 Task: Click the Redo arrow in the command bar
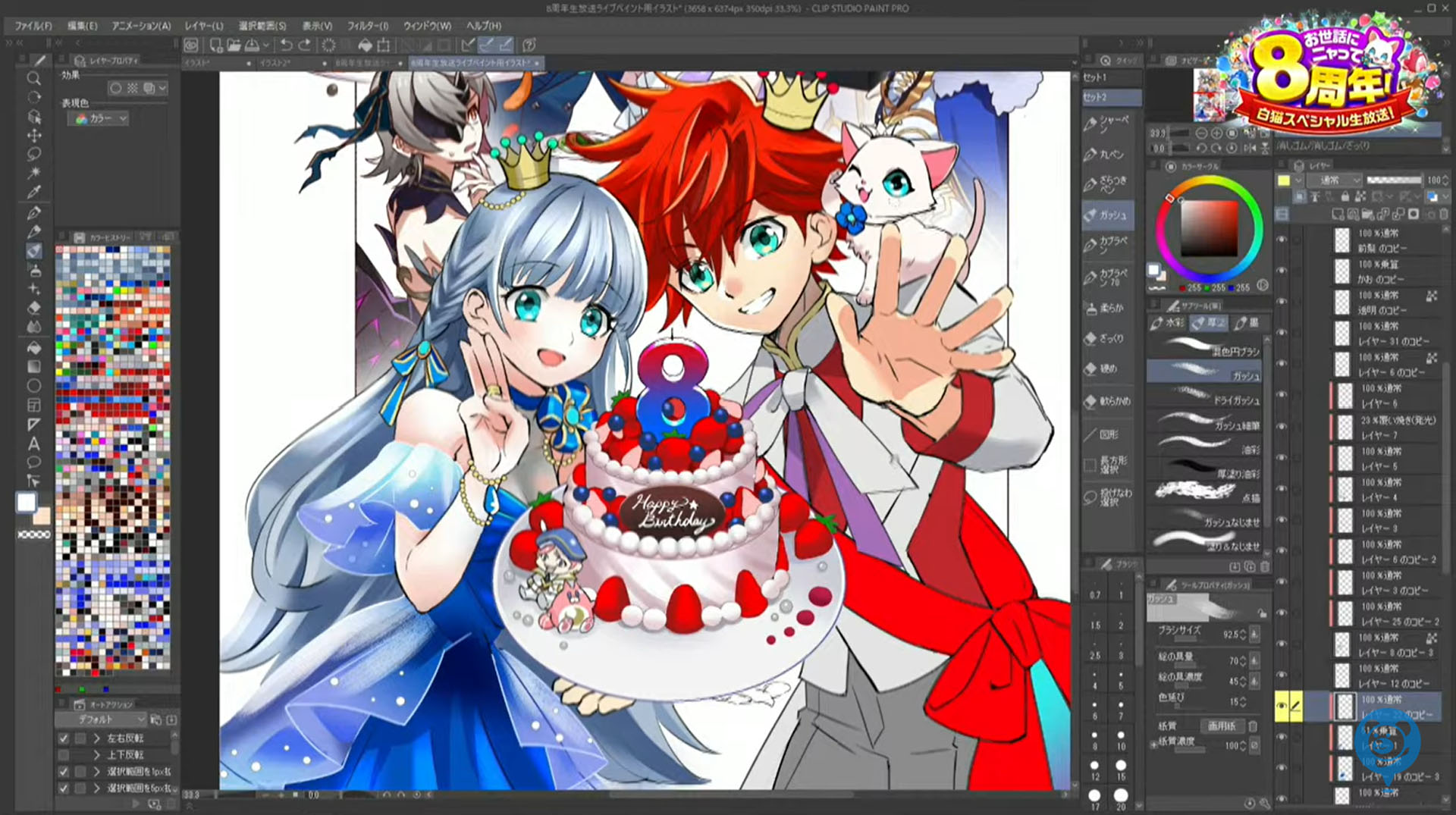[304, 45]
